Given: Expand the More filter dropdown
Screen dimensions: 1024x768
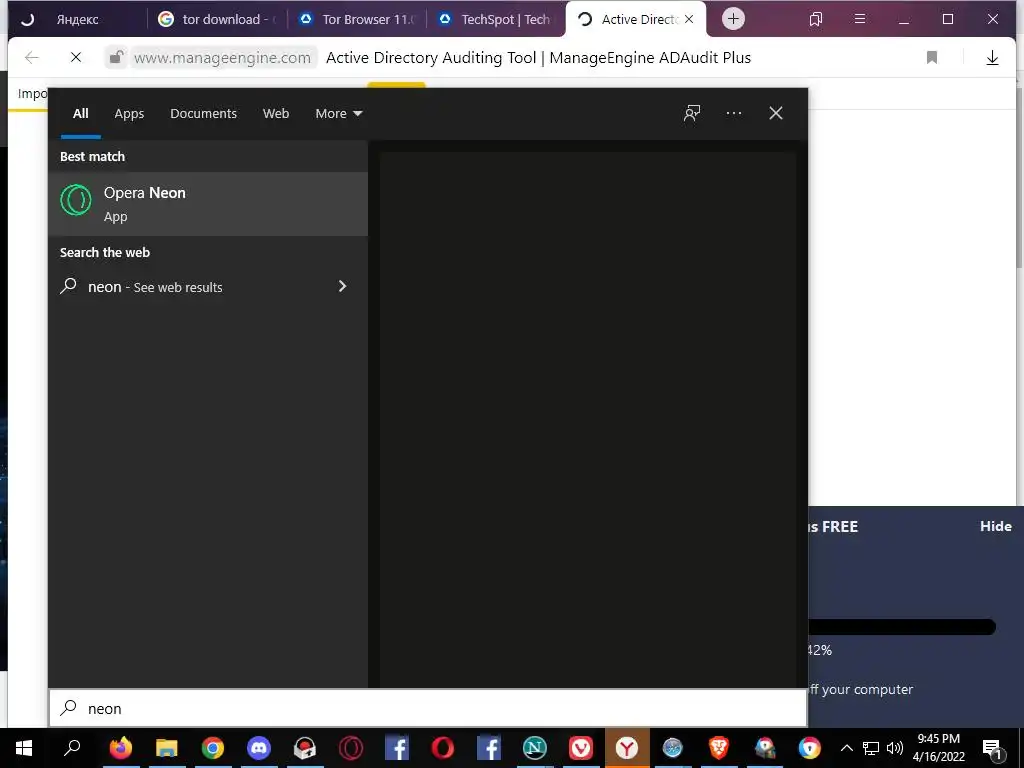Looking at the screenshot, I should 338,114.
